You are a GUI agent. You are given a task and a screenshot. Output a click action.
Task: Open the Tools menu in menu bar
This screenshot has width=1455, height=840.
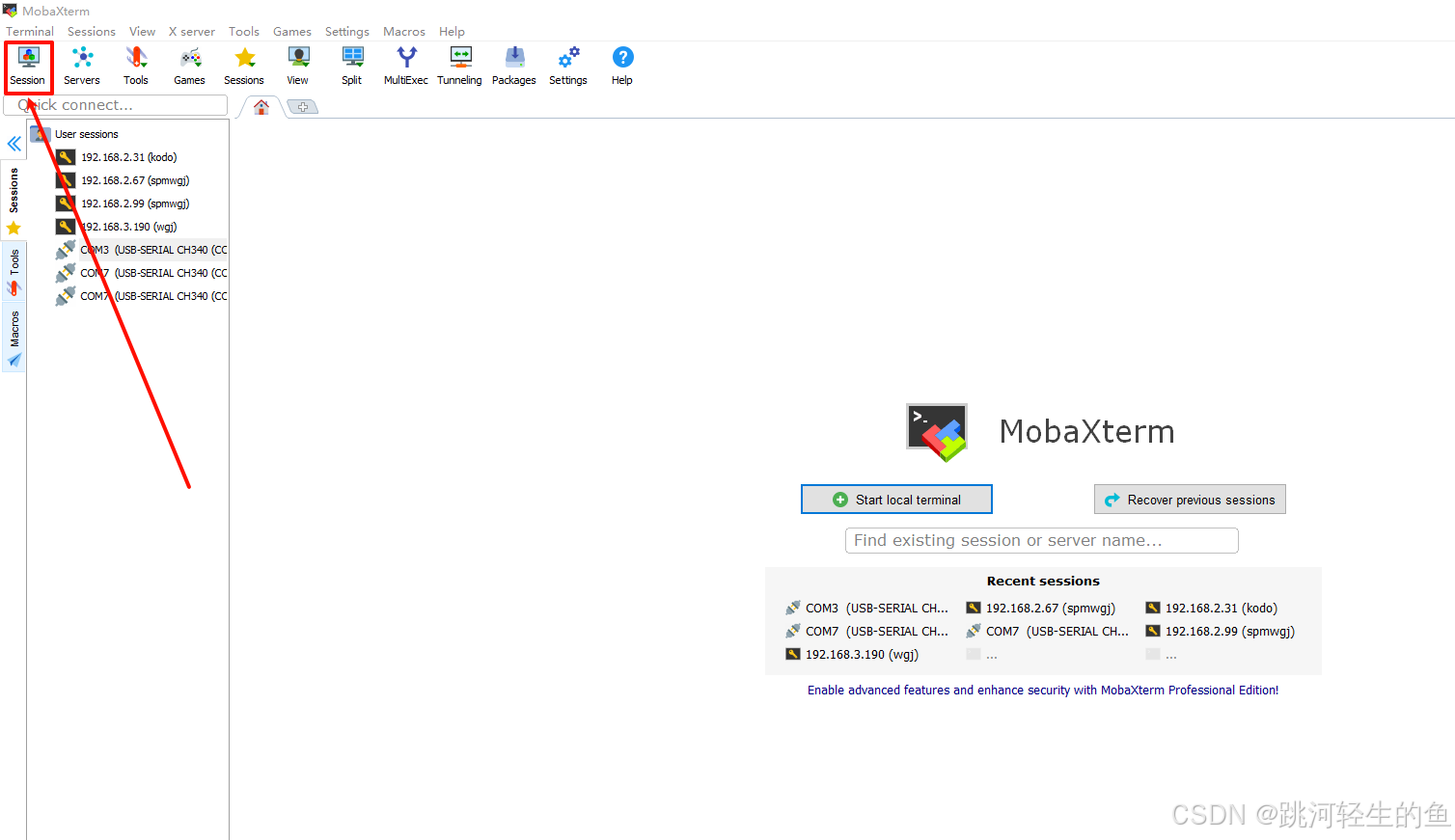click(x=244, y=31)
